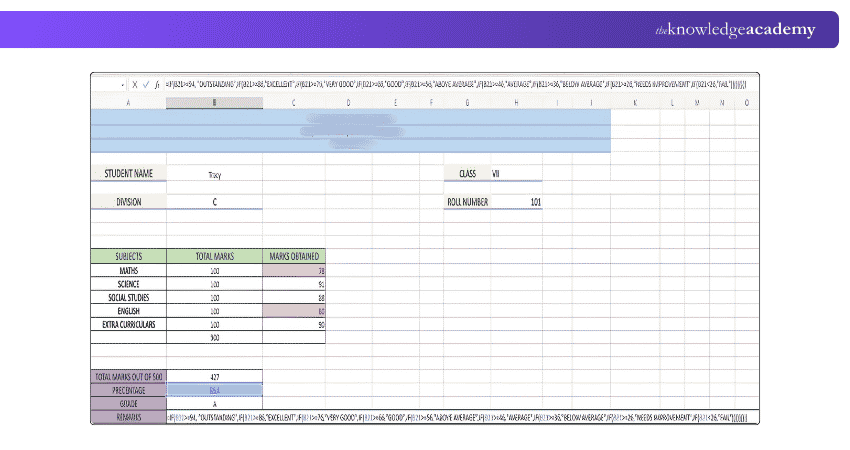850x450 pixels.
Task: Select the 500 total marks sum cell
Action: 215,337
